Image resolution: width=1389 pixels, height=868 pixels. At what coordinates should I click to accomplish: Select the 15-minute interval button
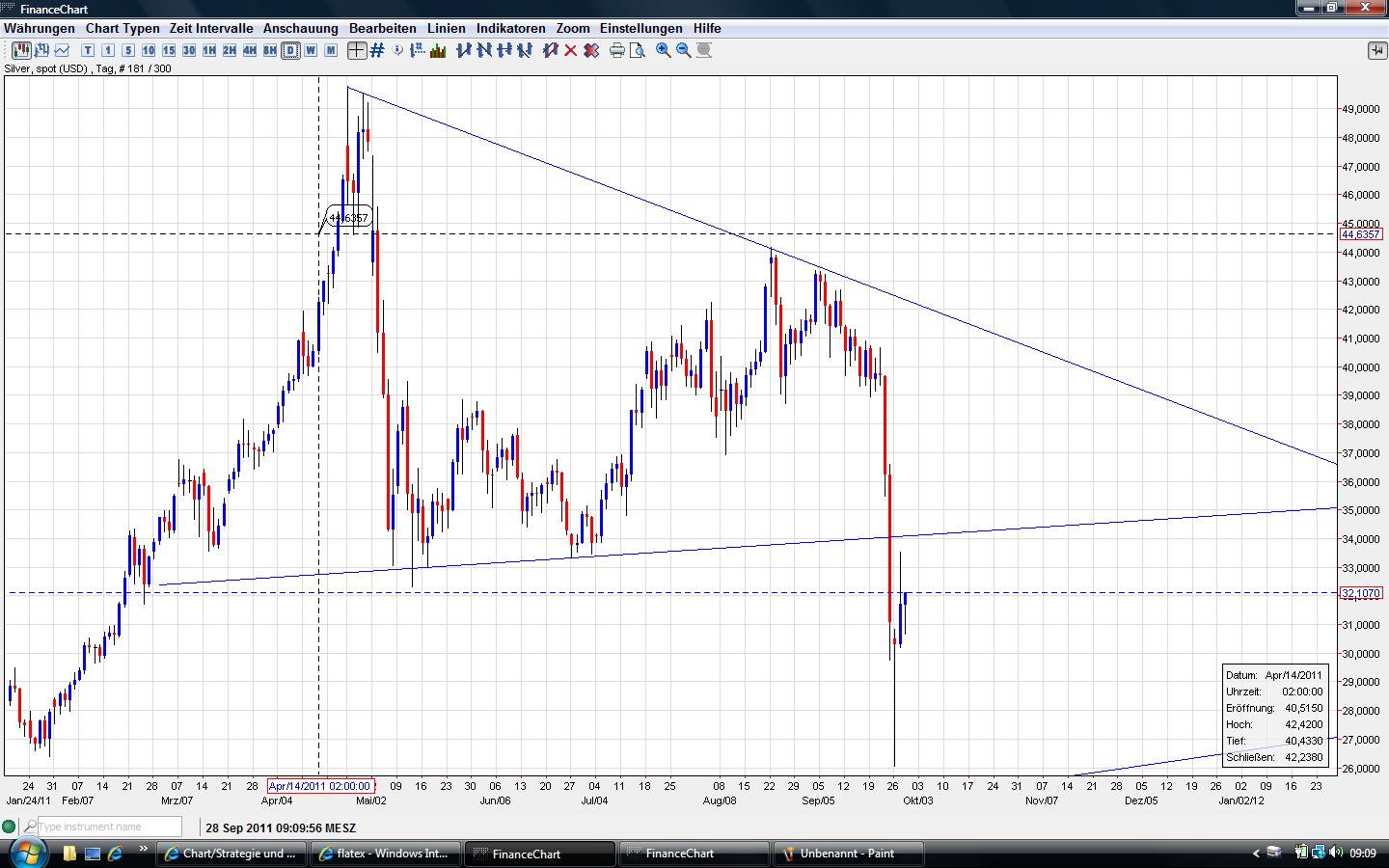[x=169, y=50]
